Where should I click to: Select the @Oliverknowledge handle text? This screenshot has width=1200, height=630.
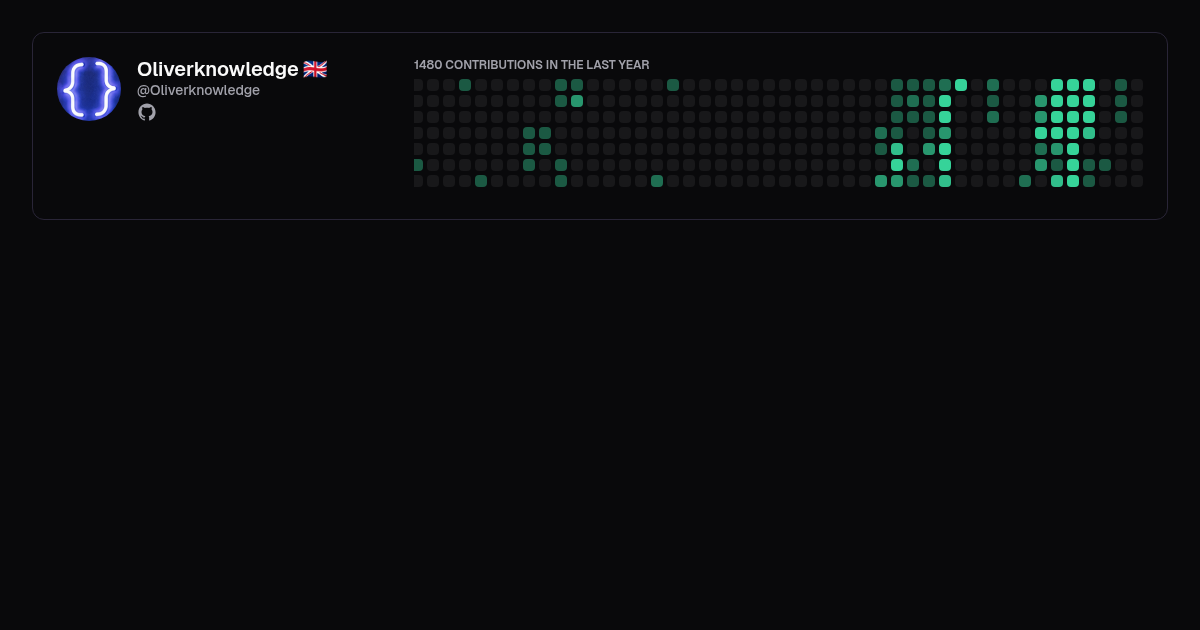point(198,90)
